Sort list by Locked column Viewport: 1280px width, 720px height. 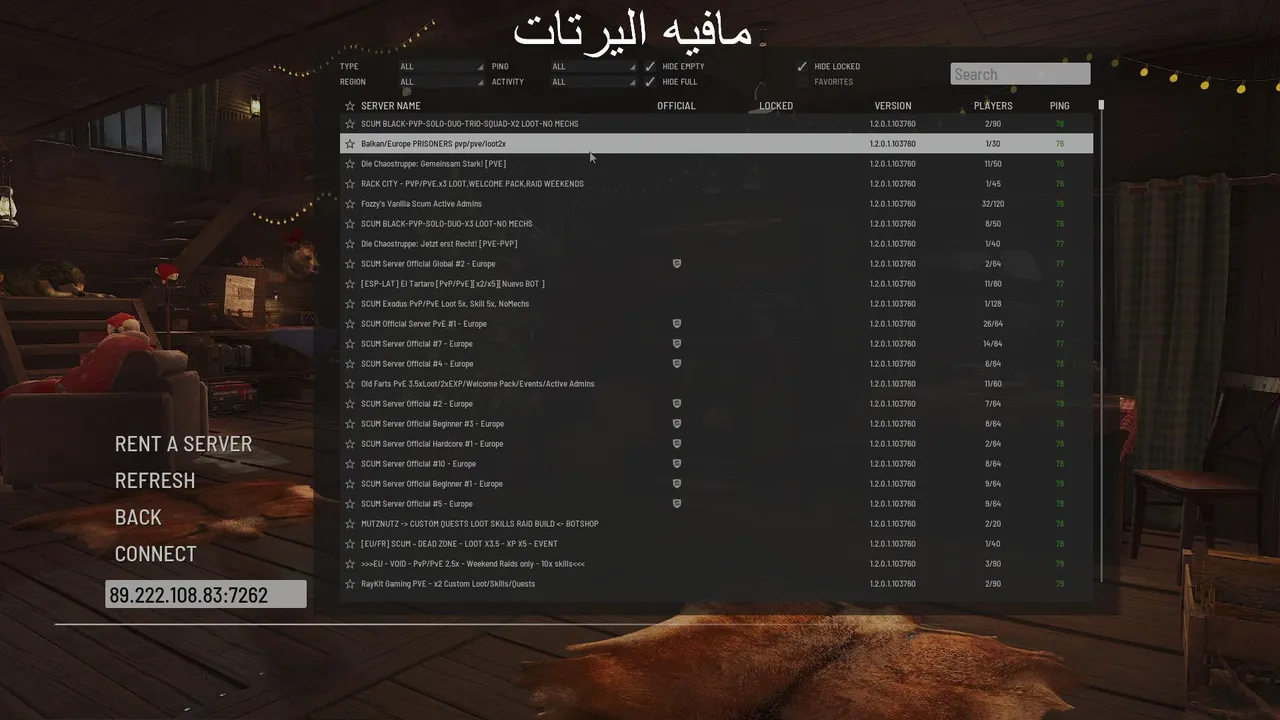tap(776, 106)
